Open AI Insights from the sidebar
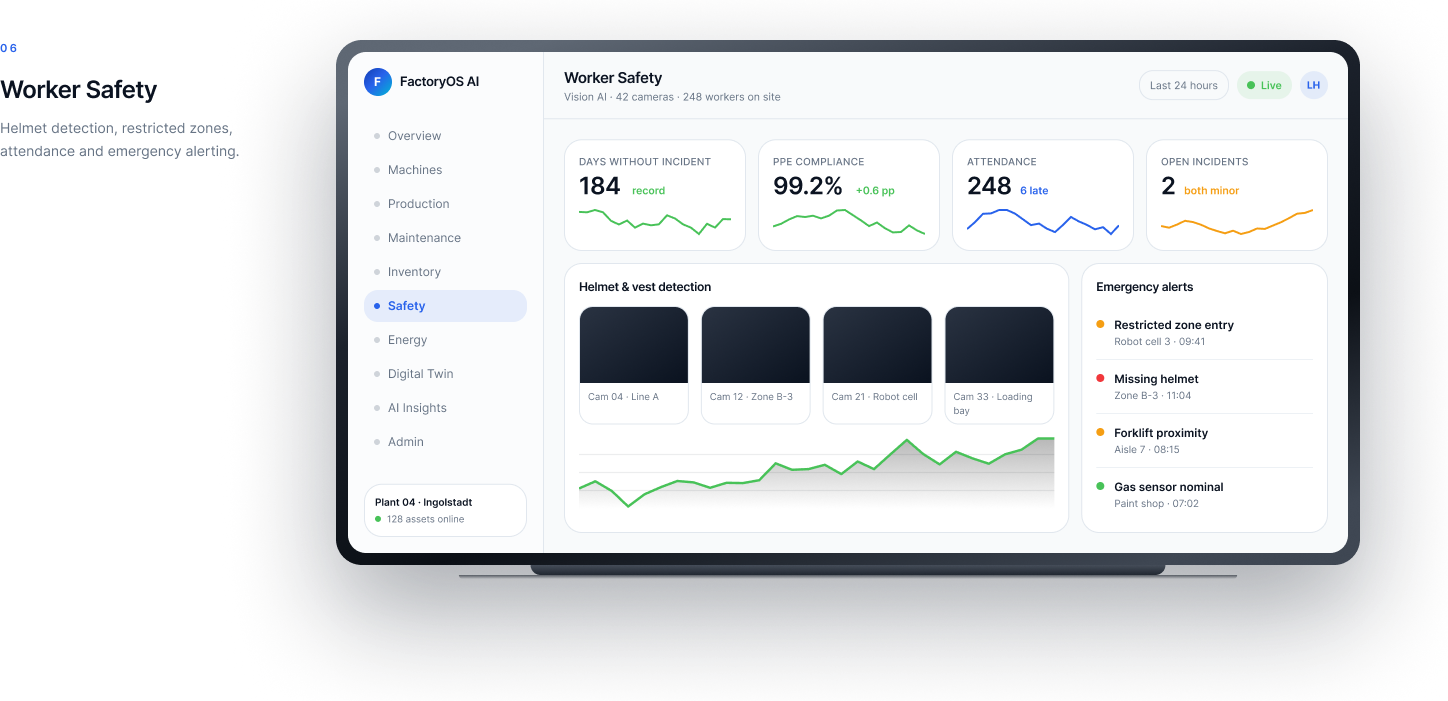Image resolution: width=1448 pixels, height=701 pixels. pyautogui.click(x=445, y=408)
